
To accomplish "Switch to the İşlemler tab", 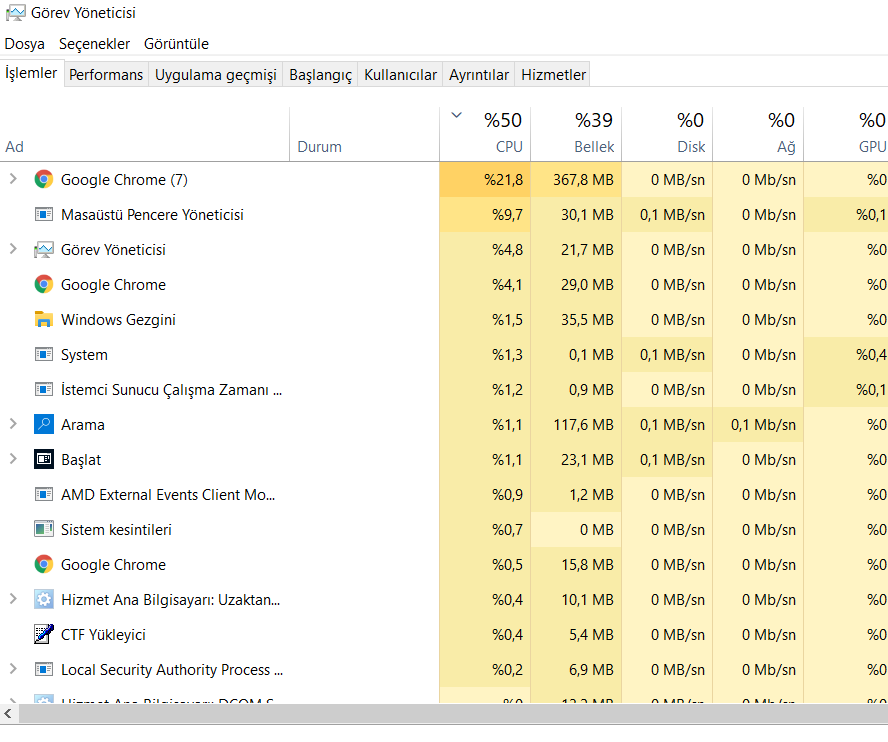I will point(31,73).
